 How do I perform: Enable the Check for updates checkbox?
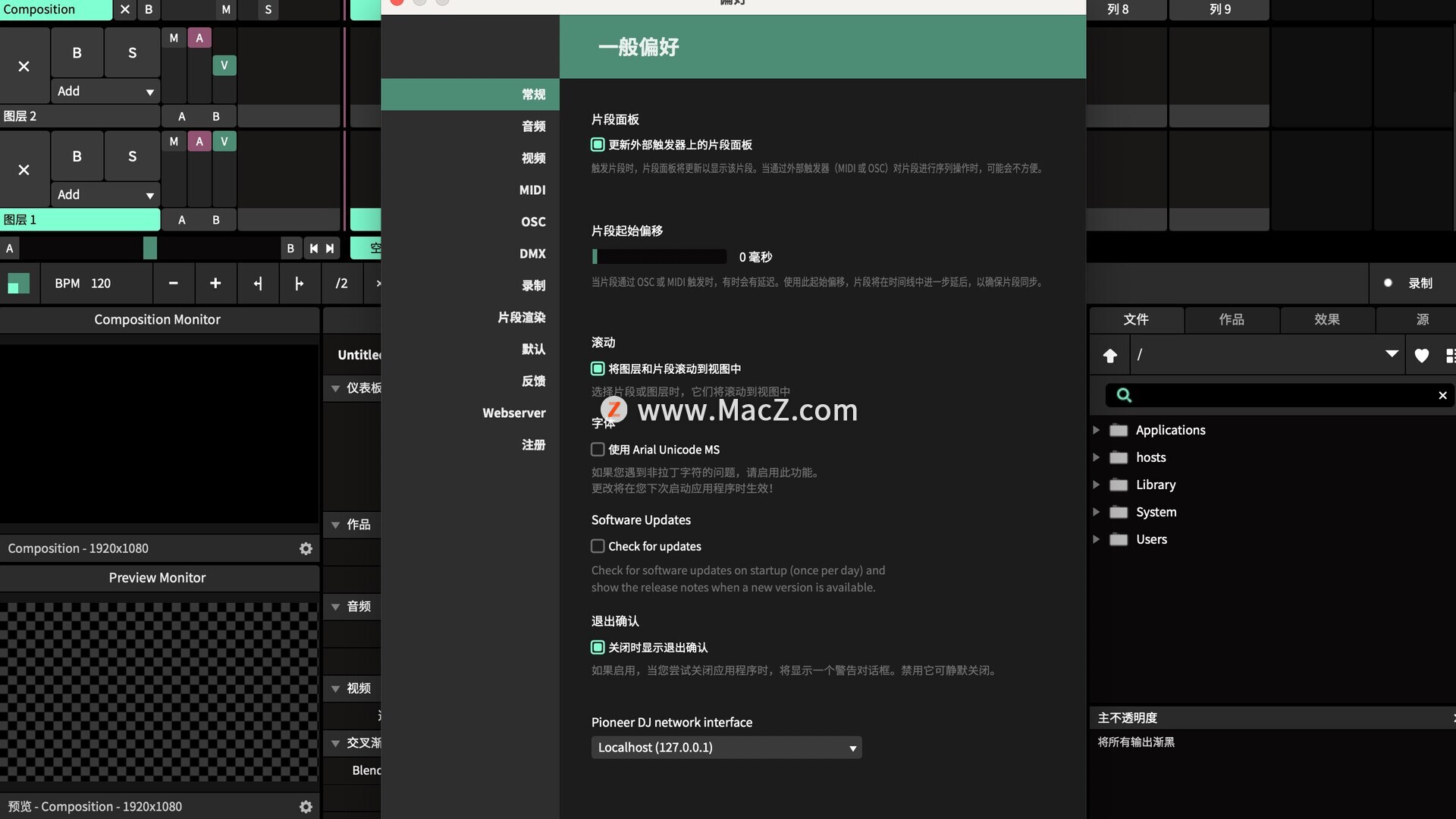[x=598, y=546]
